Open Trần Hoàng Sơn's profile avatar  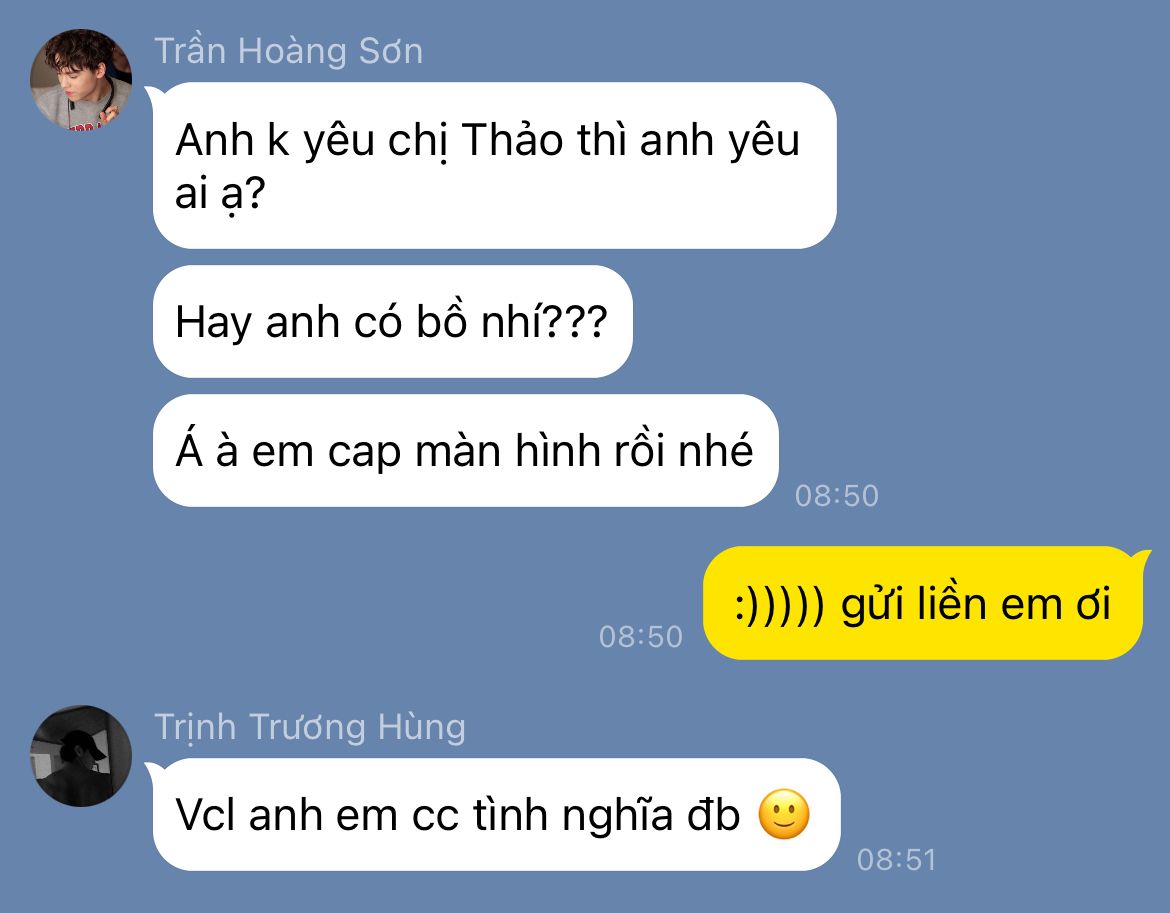(x=81, y=80)
